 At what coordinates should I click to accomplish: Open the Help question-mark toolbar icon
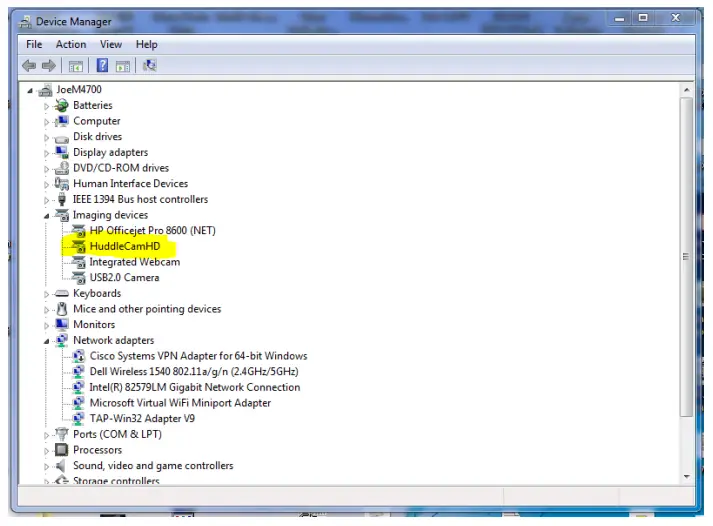click(102, 65)
